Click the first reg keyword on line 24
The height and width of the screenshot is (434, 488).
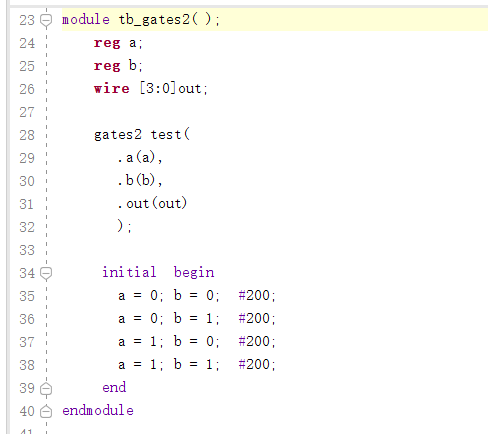[x=107, y=43]
